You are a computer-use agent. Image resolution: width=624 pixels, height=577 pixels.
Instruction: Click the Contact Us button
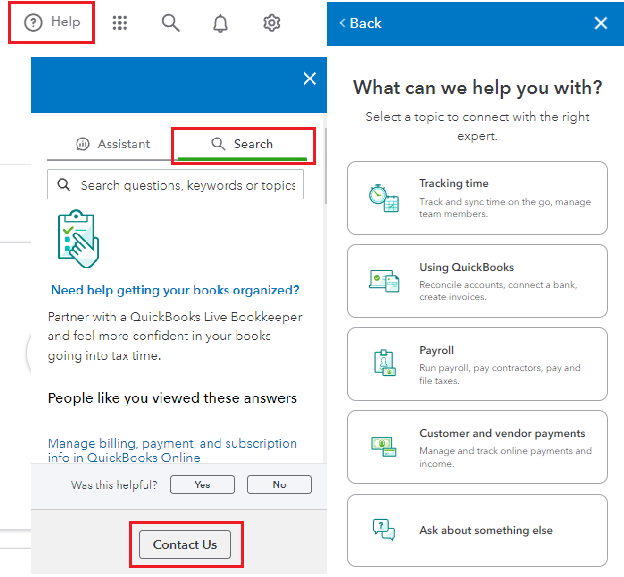185,544
